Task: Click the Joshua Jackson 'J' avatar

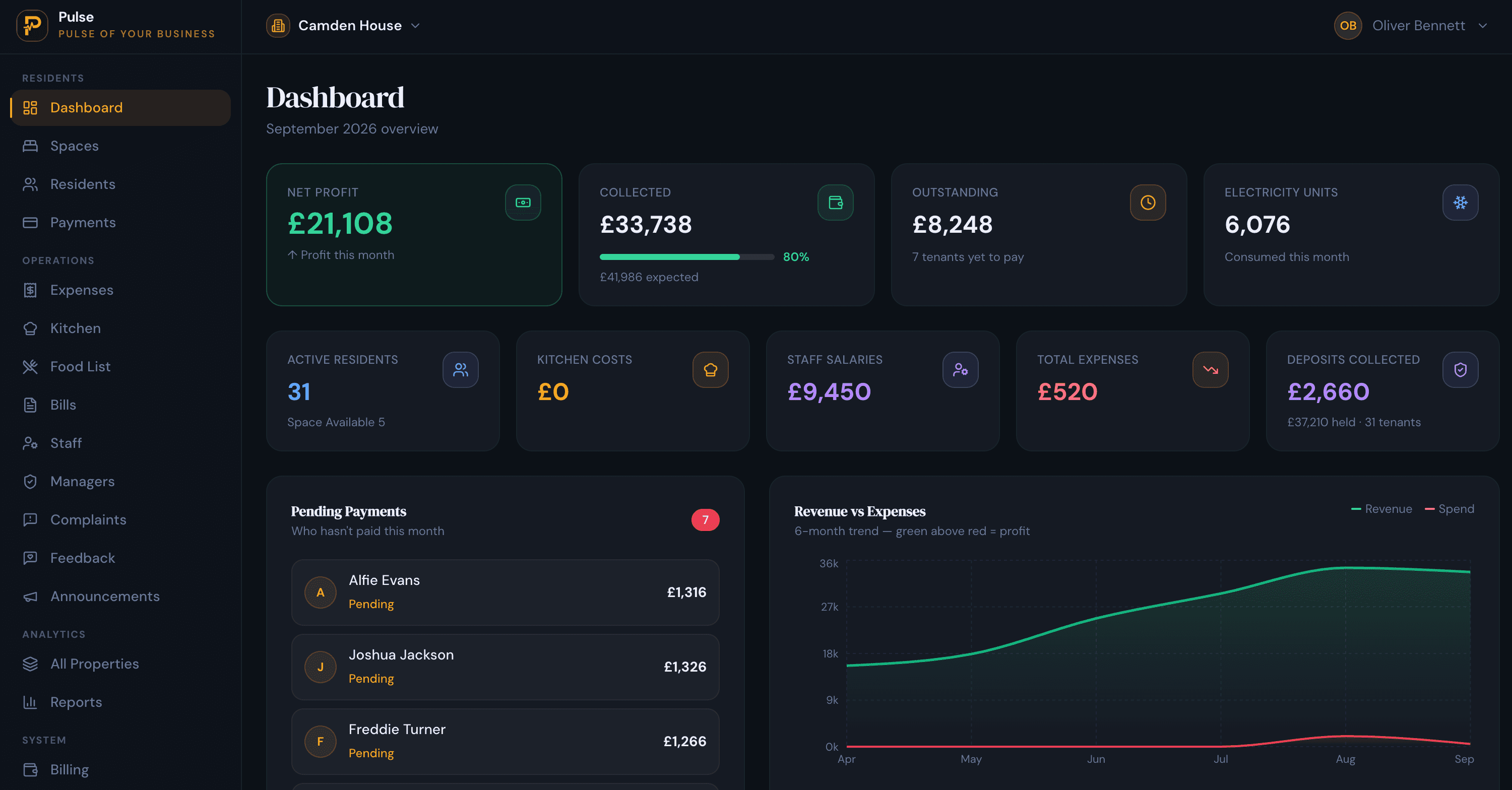Action: pos(321,667)
